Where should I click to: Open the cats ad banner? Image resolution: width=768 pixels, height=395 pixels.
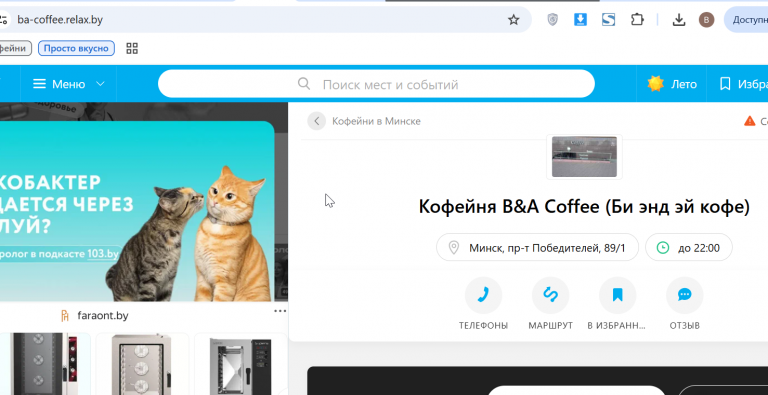(137, 211)
